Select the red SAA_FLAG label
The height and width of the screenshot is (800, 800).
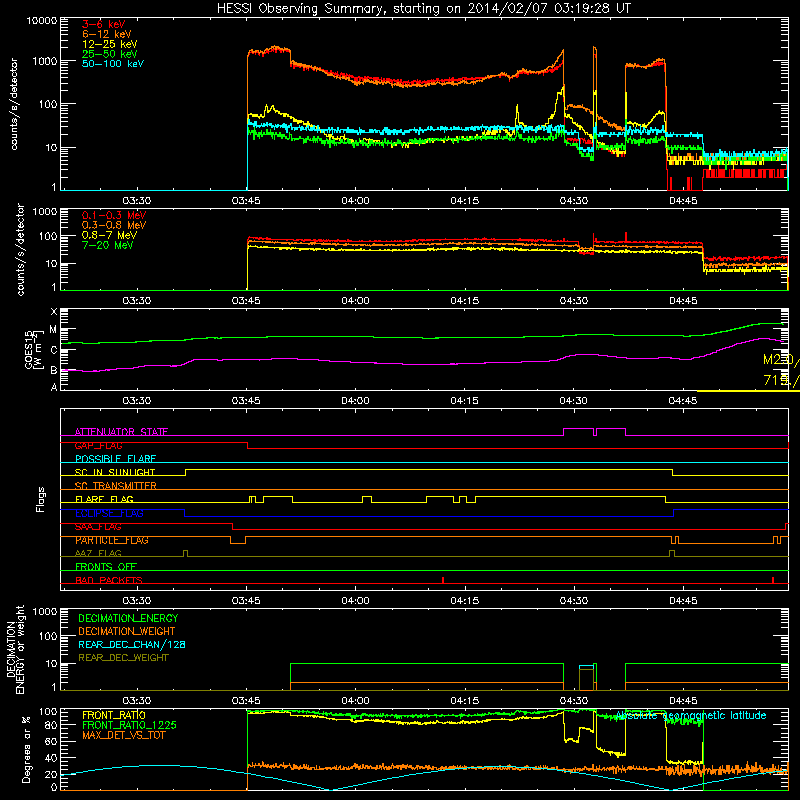[98, 527]
